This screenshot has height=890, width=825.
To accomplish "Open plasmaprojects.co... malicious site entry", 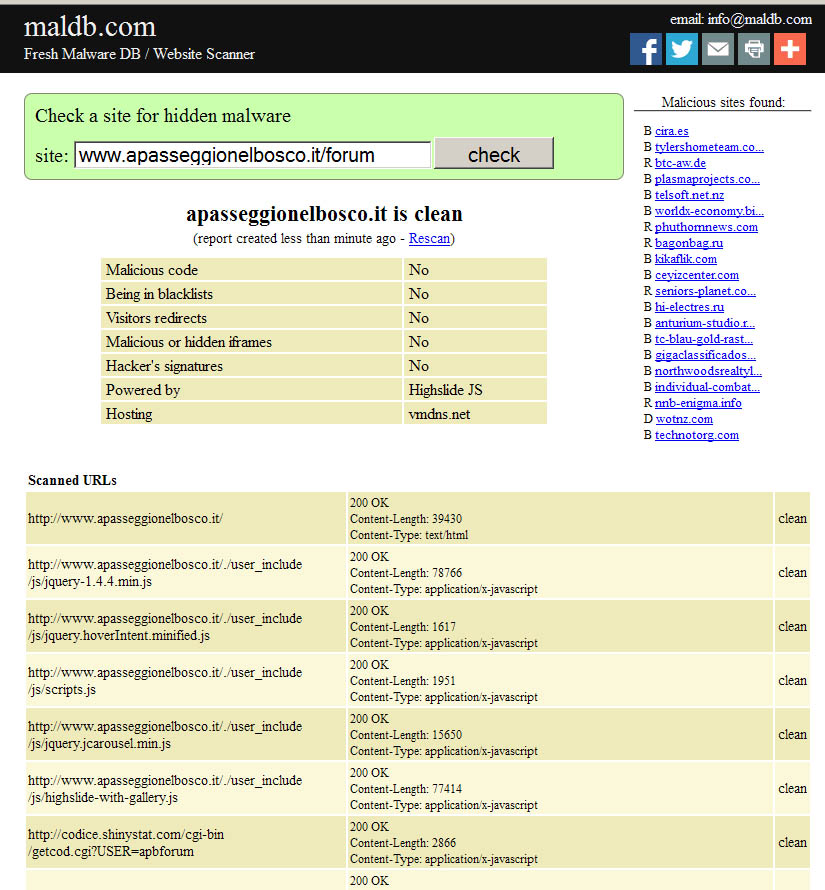I will coord(707,179).
